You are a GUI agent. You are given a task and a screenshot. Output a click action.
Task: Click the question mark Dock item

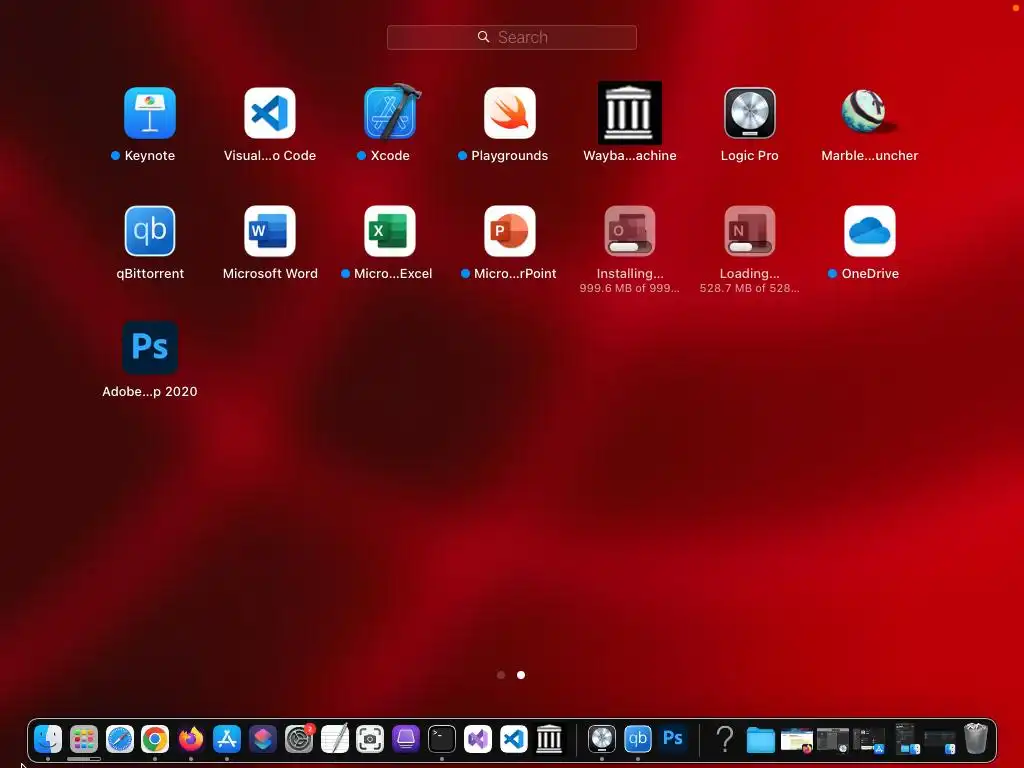click(725, 739)
